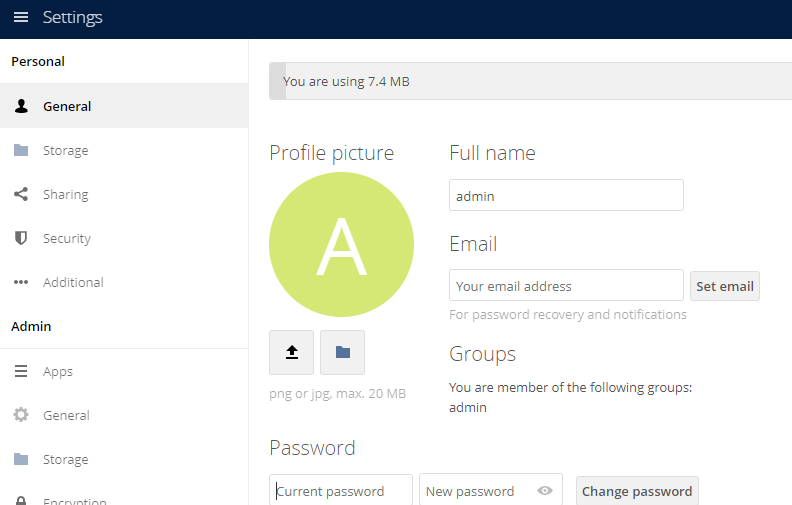This screenshot has height=505, width=792.
Task: Click the share icon beside Sharing
Action: point(21,194)
